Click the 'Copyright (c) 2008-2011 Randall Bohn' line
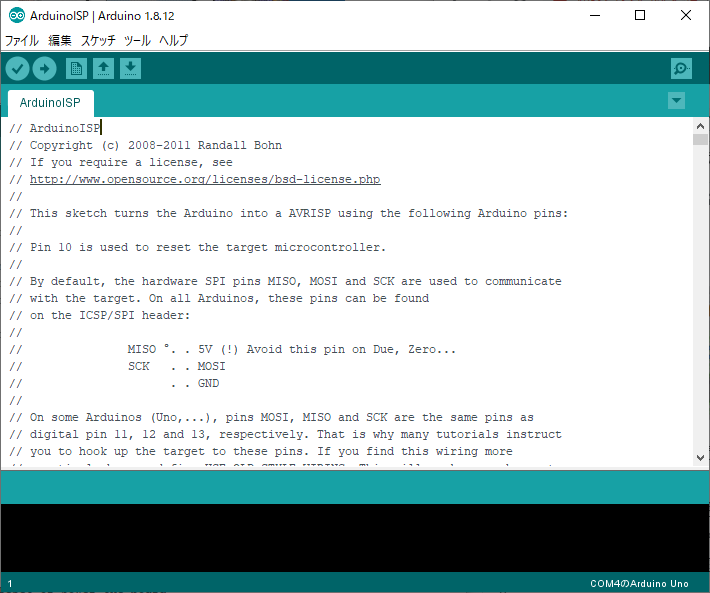This screenshot has height=593, width=710. [x=145, y=145]
